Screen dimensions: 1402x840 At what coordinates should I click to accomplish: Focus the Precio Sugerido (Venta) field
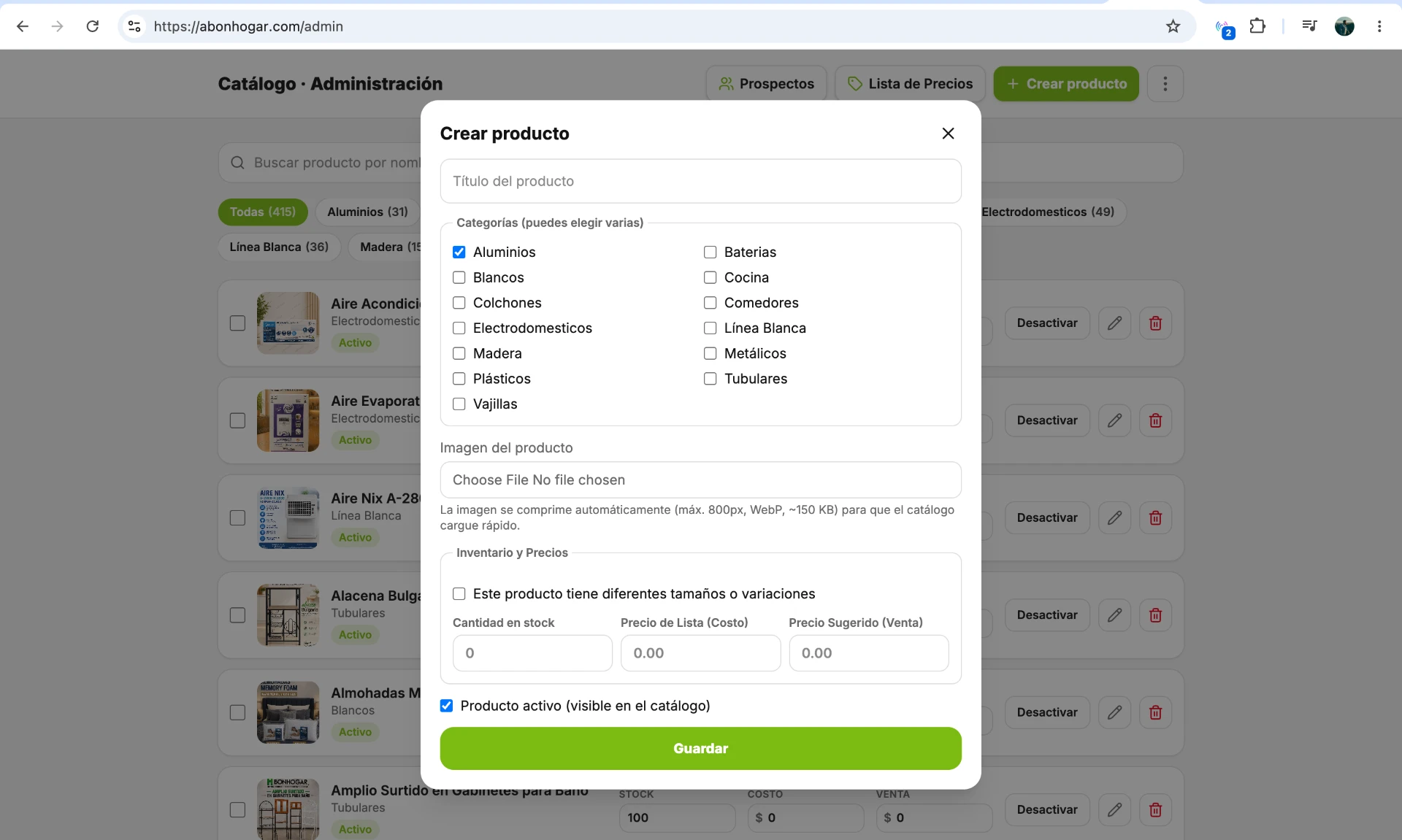868,653
